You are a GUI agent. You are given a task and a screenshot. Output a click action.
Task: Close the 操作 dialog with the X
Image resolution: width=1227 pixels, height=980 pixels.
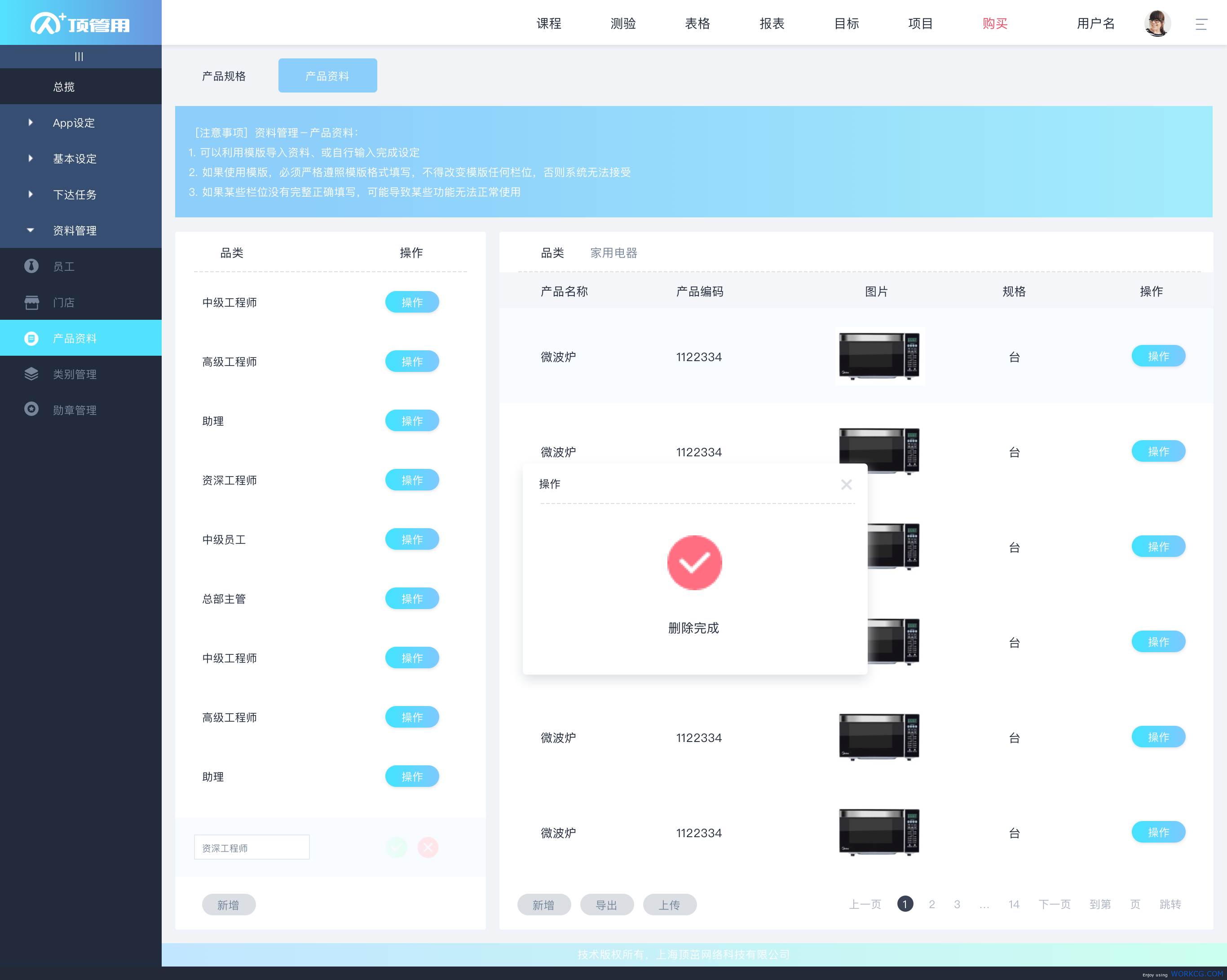pos(846,484)
